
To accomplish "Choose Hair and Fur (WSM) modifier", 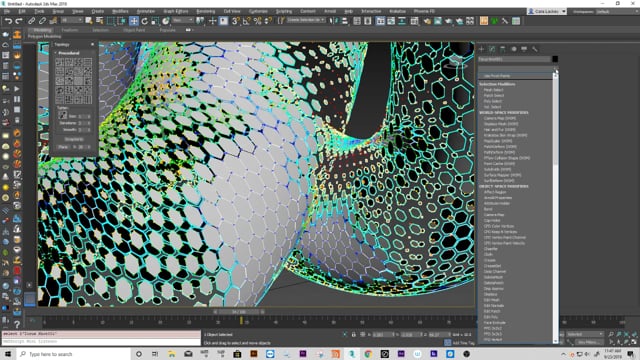I will point(500,130).
